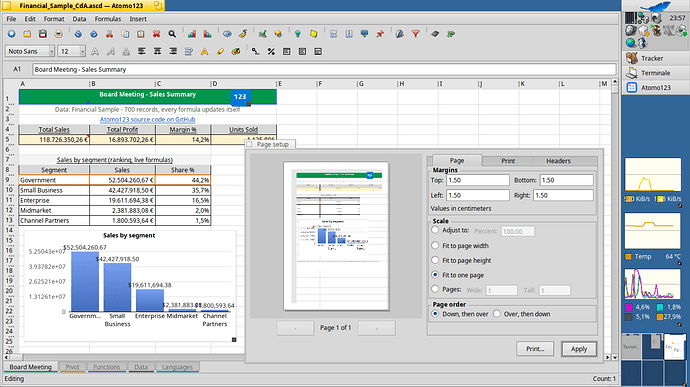Open the File menu
The width and height of the screenshot is (690, 387).
(x=11, y=19)
